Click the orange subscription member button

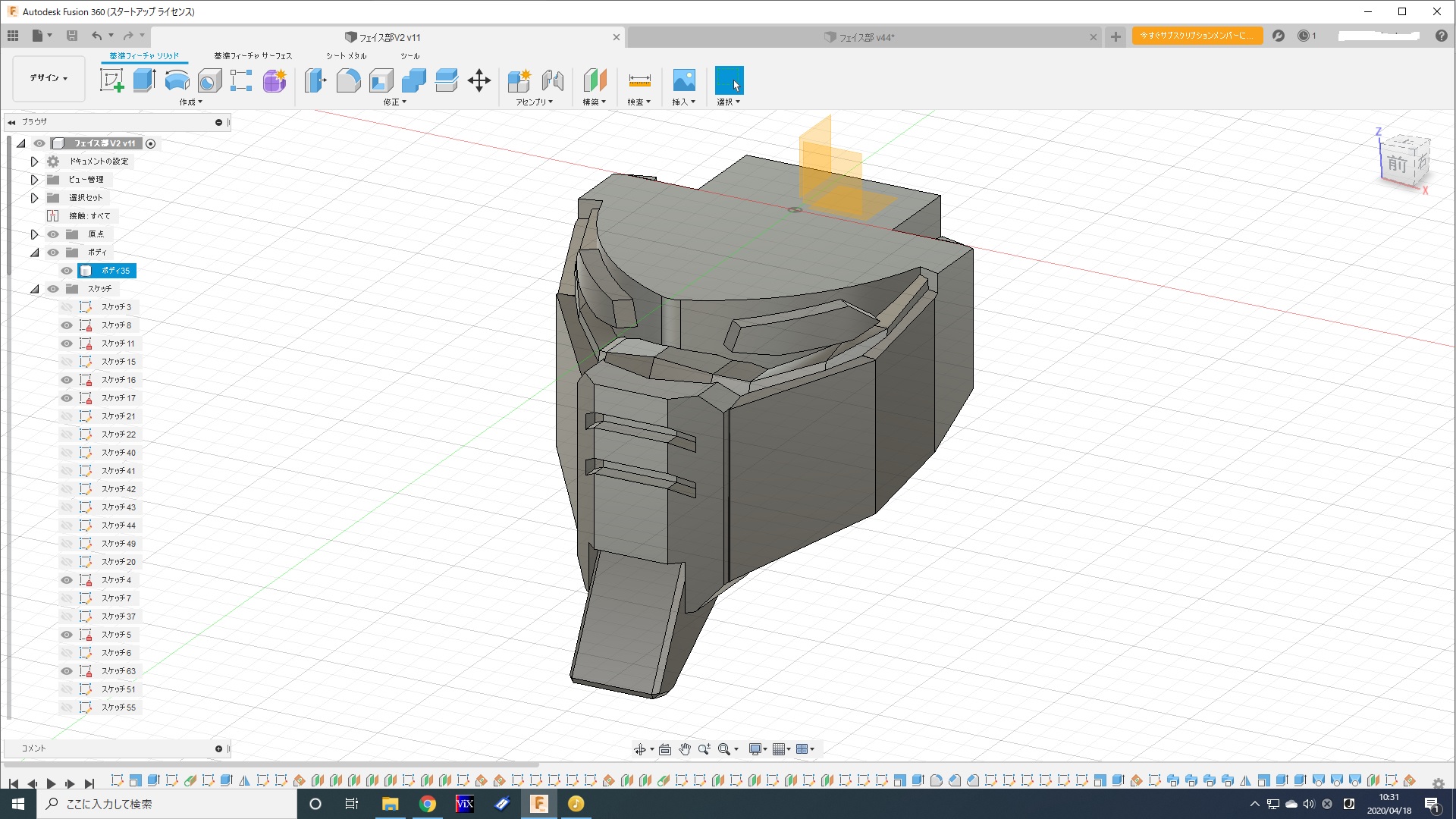(x=1197, y=36)
